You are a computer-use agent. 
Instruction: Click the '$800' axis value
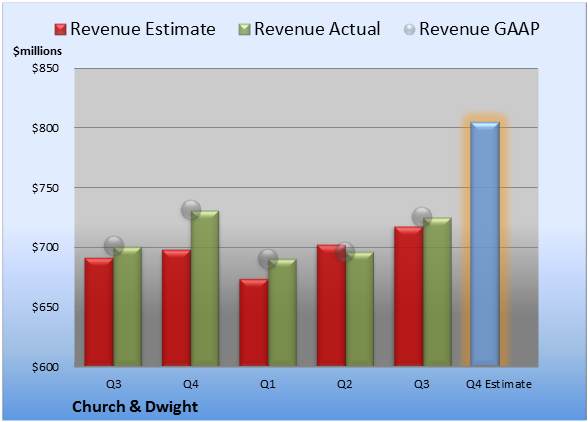click(x=45, y=128)
